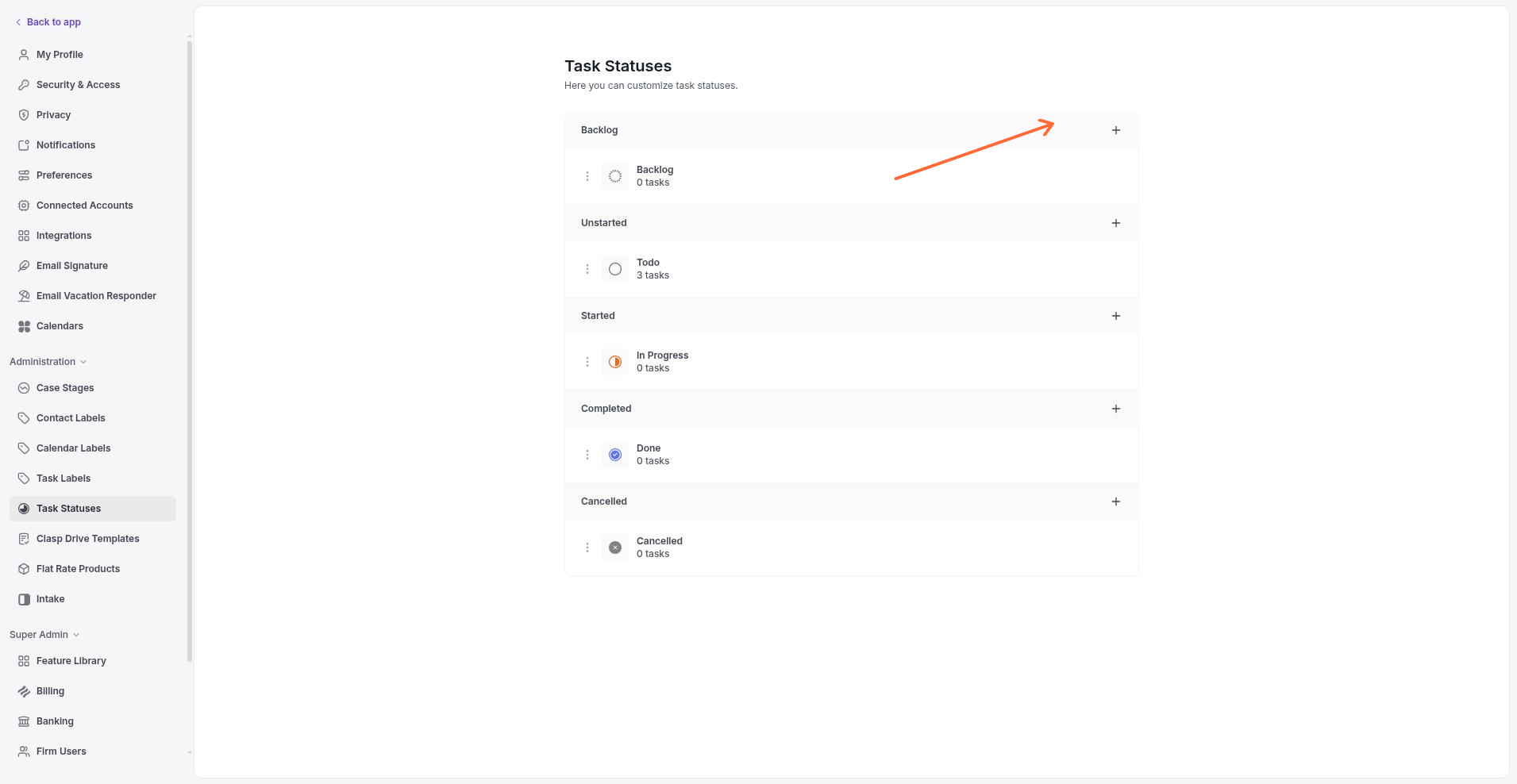The height and width of the screenshot is (784, 1517).
Task: Click the Privacy shield icon
Action: [x=24, y=115]
